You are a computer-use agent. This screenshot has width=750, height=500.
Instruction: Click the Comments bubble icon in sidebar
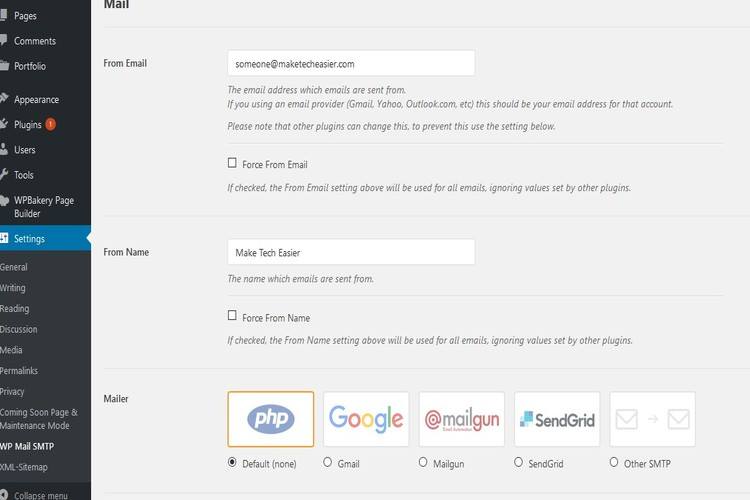click(x=4, y=41)
